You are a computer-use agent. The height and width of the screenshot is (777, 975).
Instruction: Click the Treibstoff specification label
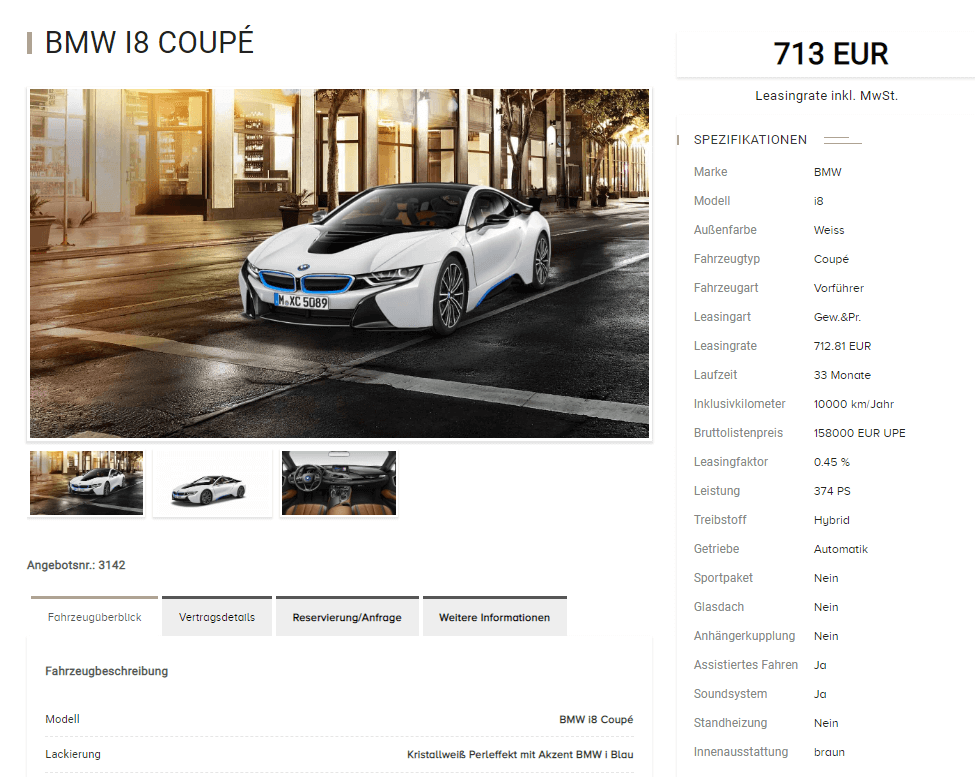pos(720,520)
